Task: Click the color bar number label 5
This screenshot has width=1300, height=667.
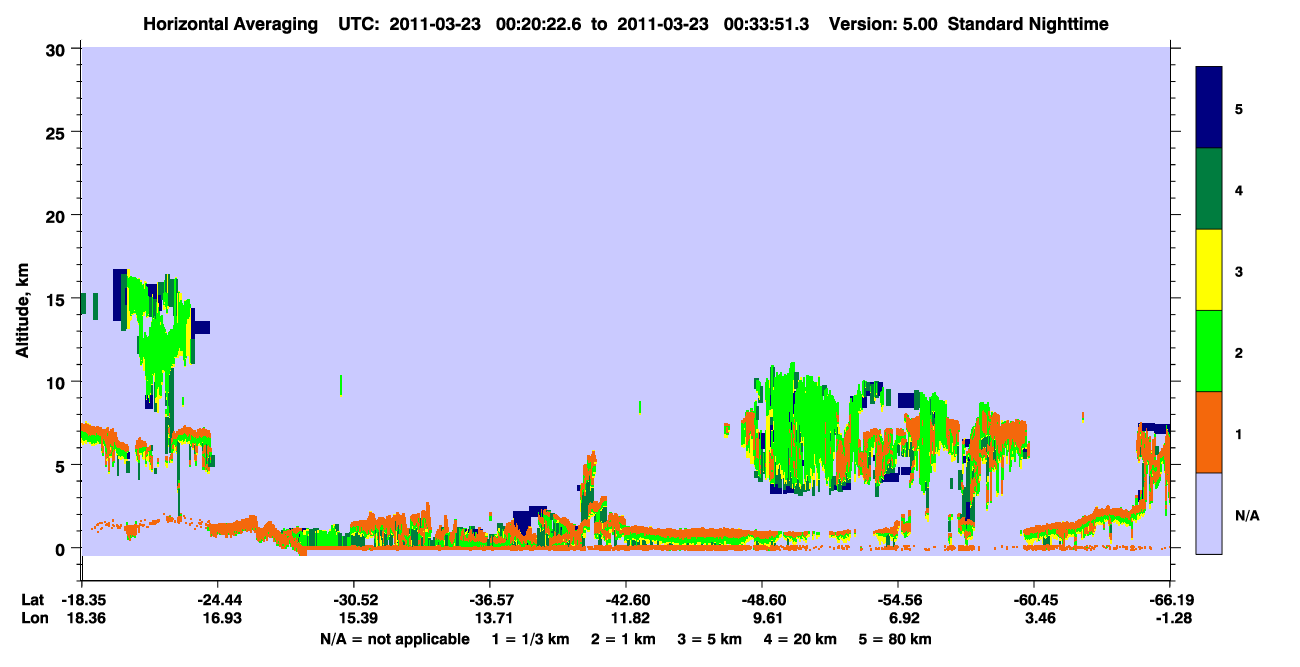Action: [1239, 108]
